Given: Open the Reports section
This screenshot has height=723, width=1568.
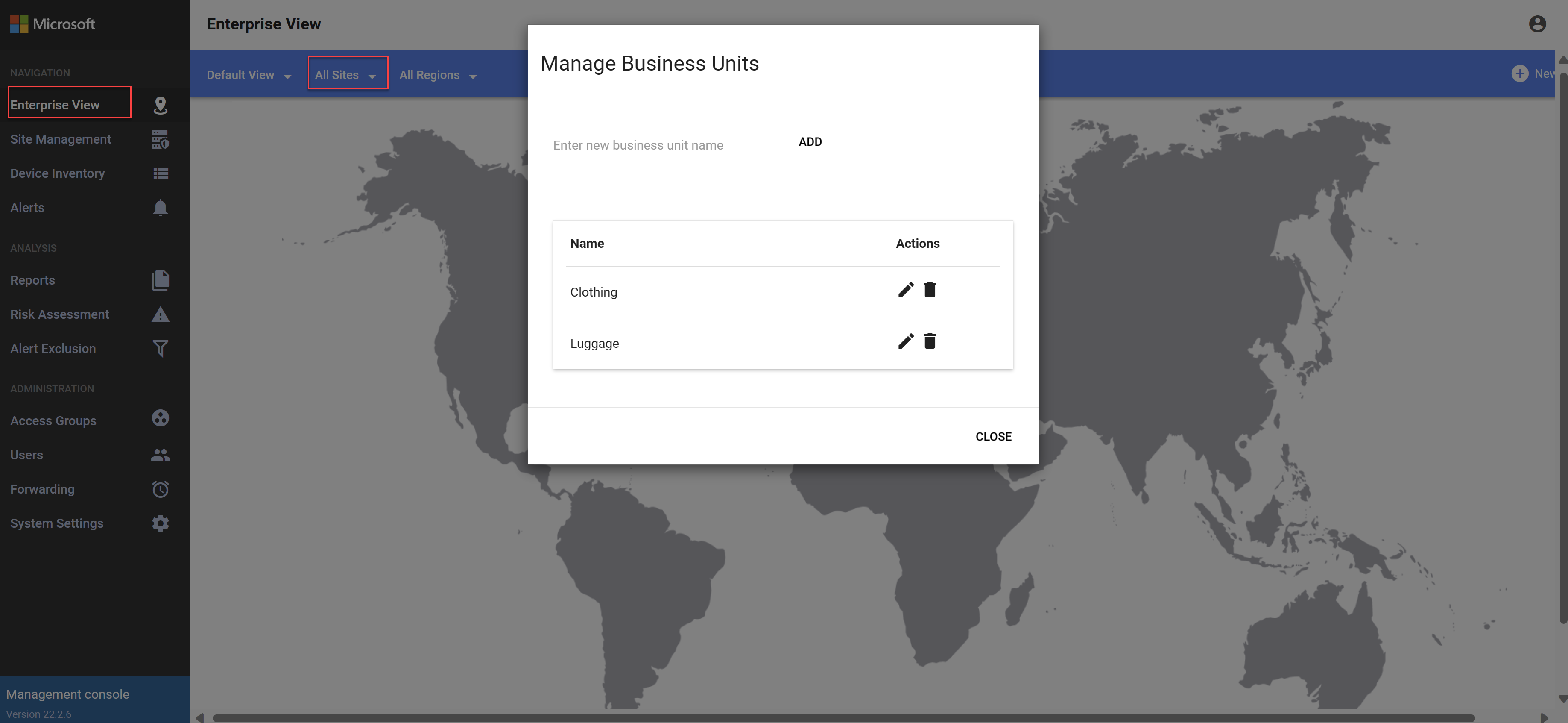Looking at the screenshot, I should pos(33,280).
